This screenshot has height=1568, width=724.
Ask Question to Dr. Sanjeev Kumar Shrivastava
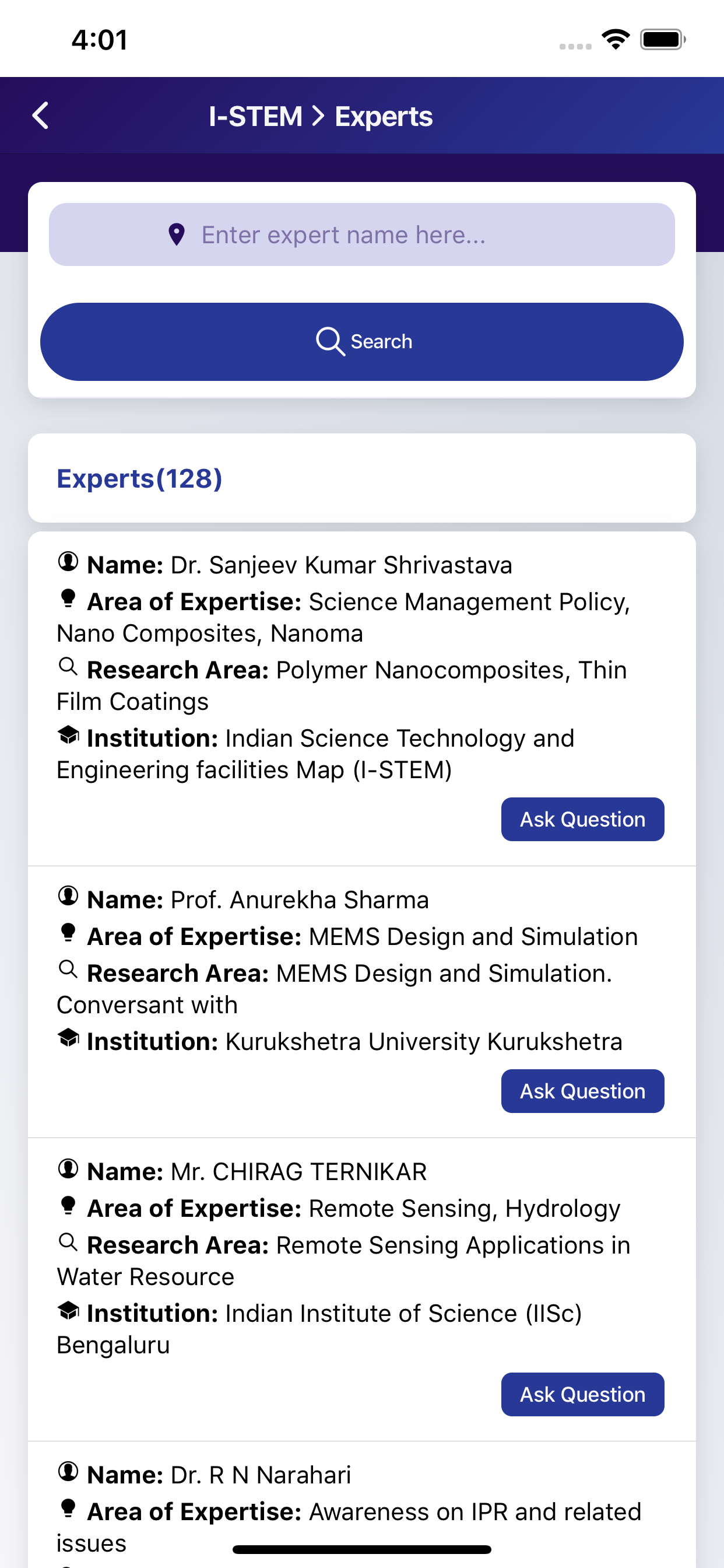582,820
